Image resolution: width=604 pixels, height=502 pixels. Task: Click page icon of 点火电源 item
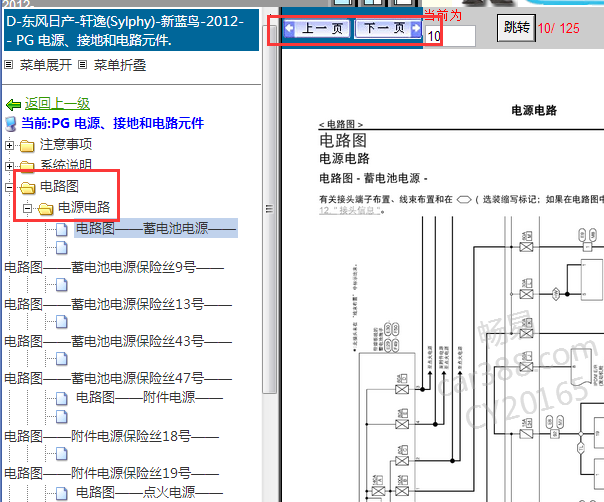[x=62, y=493]
